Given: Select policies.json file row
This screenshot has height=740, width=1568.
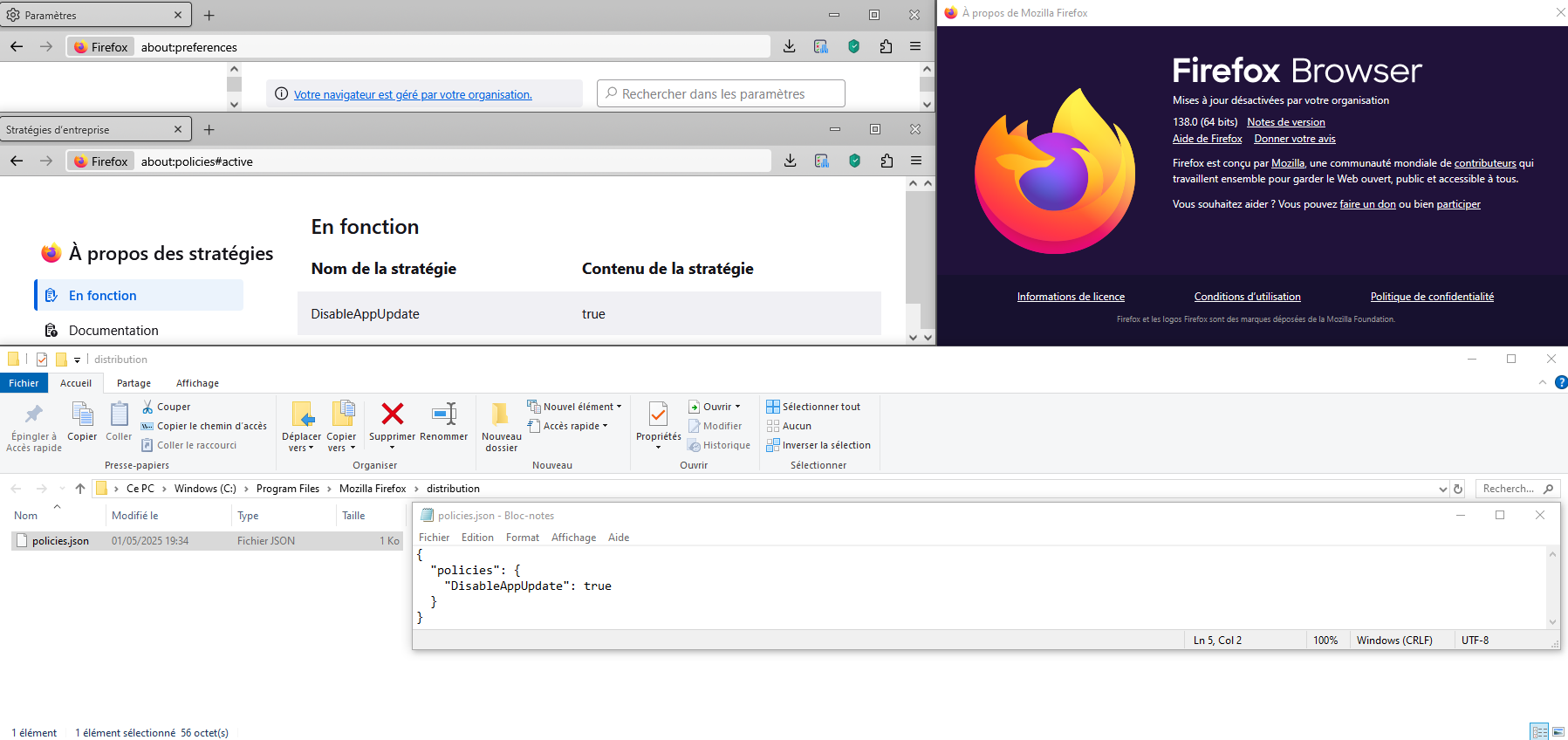Looking at the screenshot, I should 207,541.
